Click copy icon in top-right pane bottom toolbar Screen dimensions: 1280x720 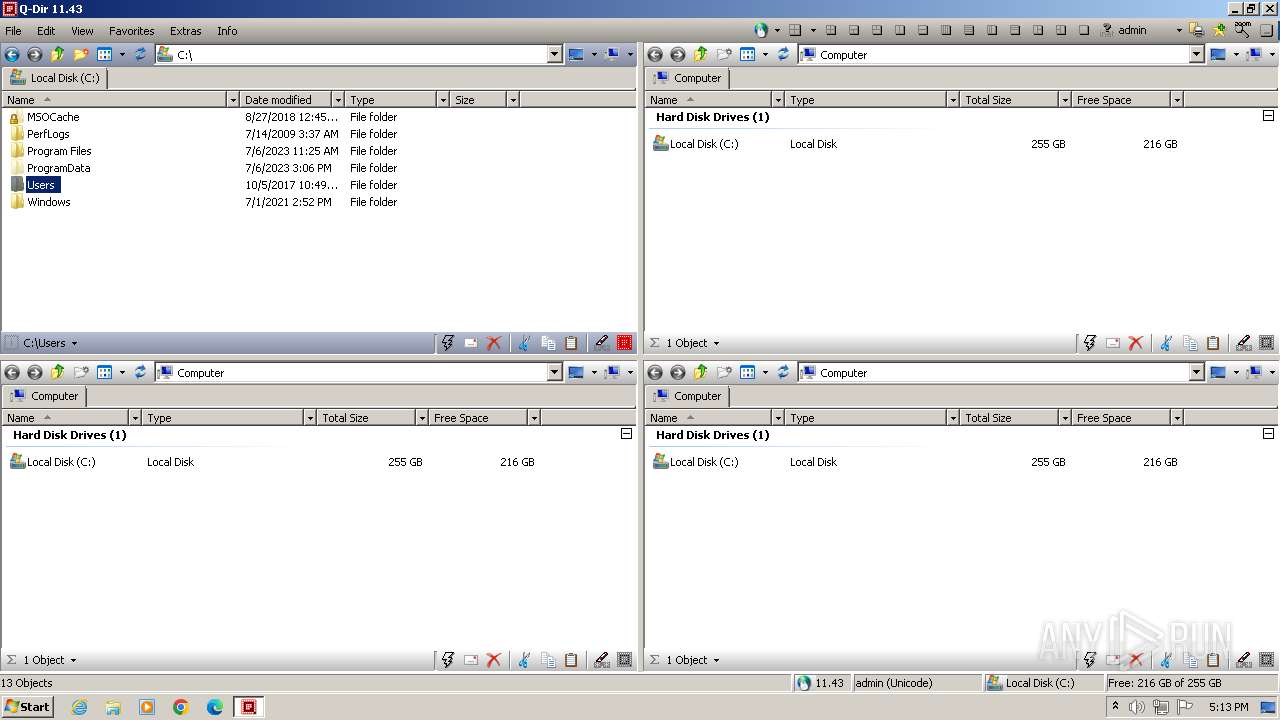coord(1190,343)
